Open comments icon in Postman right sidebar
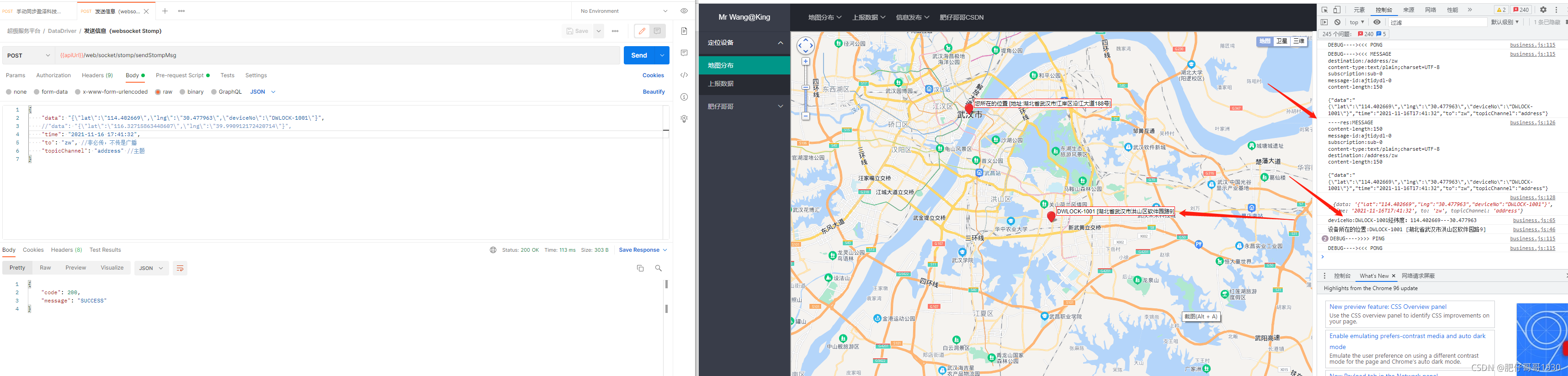Viewport: 1568px width, 376px height. click(x=684, y=53)
